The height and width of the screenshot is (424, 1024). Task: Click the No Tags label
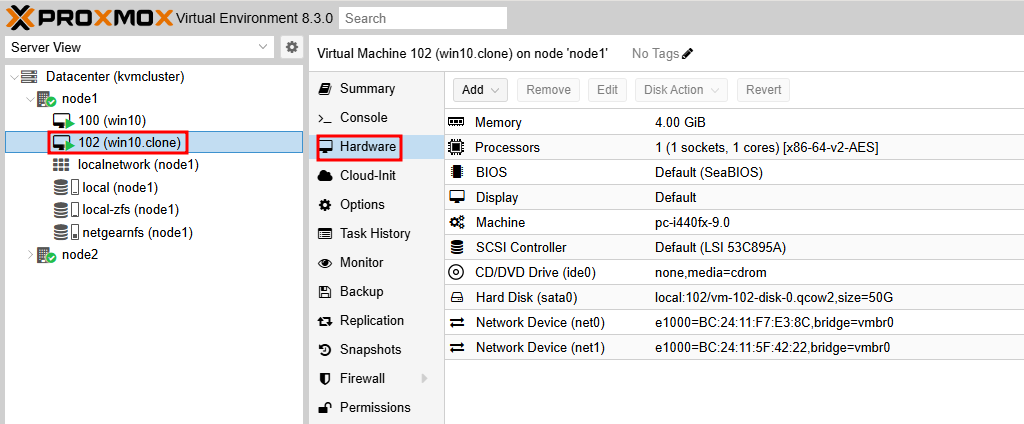point(656,54)
